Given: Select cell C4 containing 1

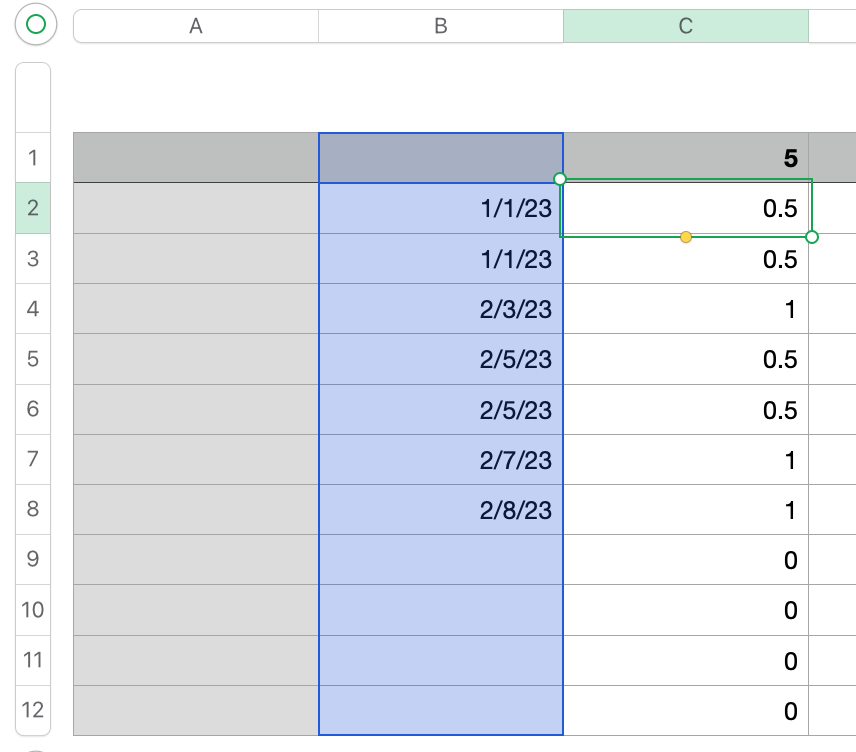Looking at the screenshot, I should 686,309.
